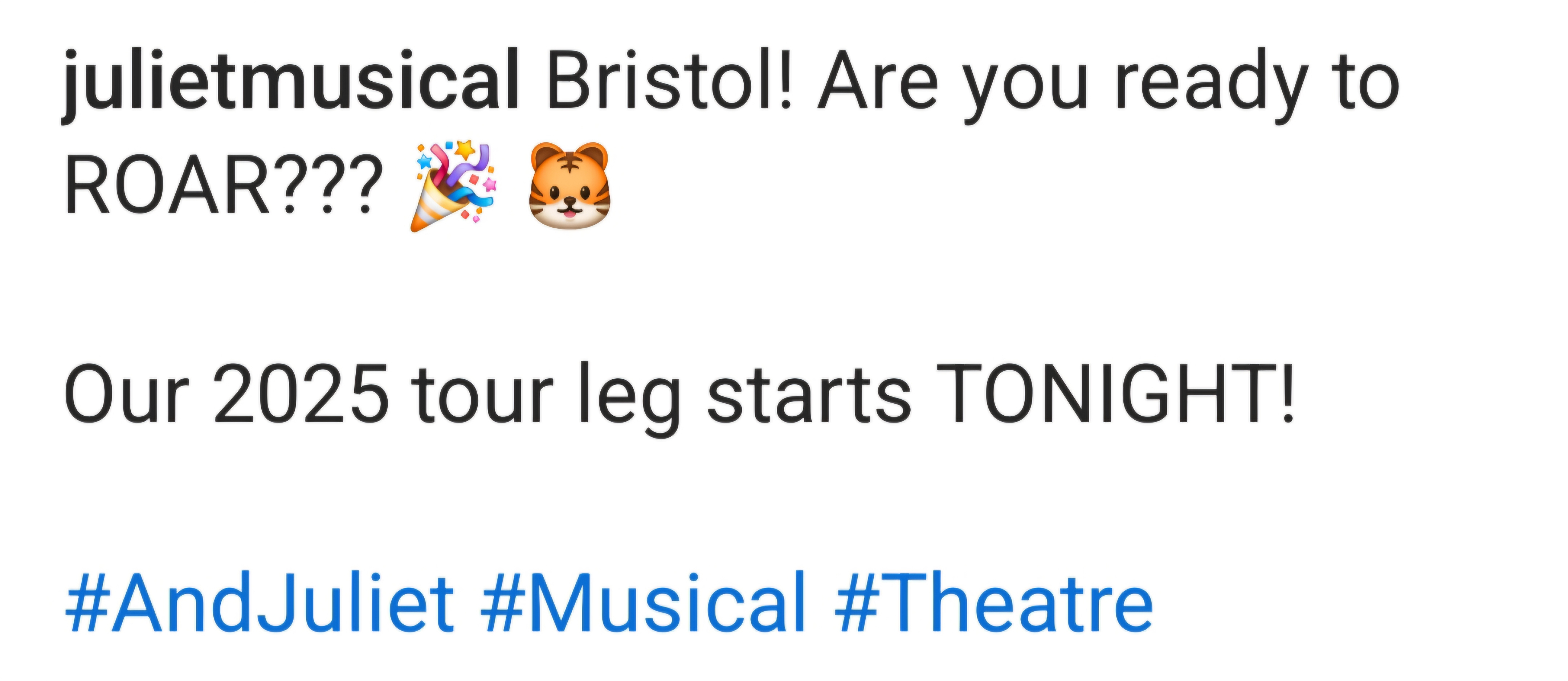Viewport: 1568px width, 681px height.
Task: Click the word Our in caption
Action: pyautogui.click(x=126, y=392)
